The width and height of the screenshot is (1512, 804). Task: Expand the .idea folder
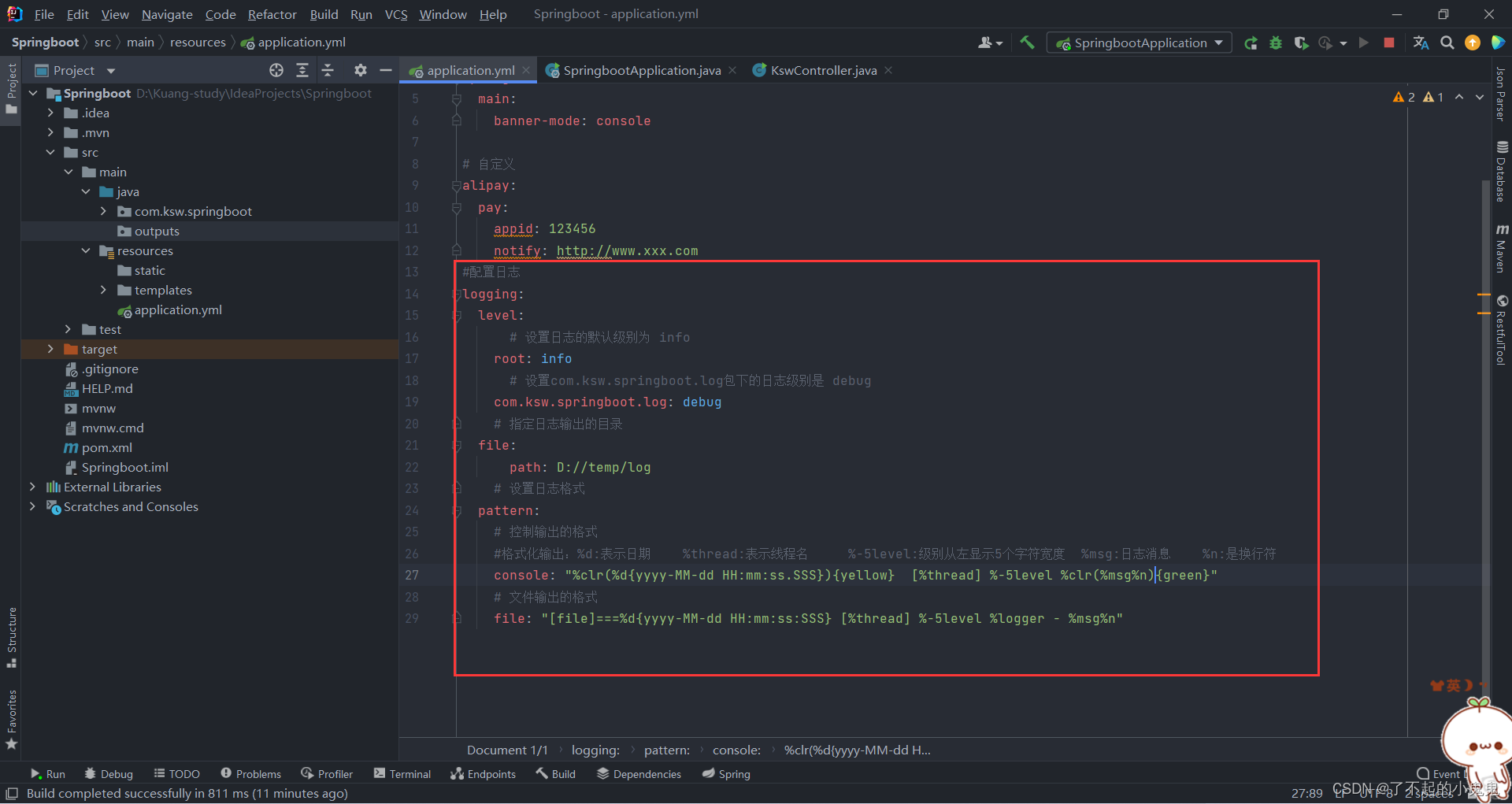(50, 113)
